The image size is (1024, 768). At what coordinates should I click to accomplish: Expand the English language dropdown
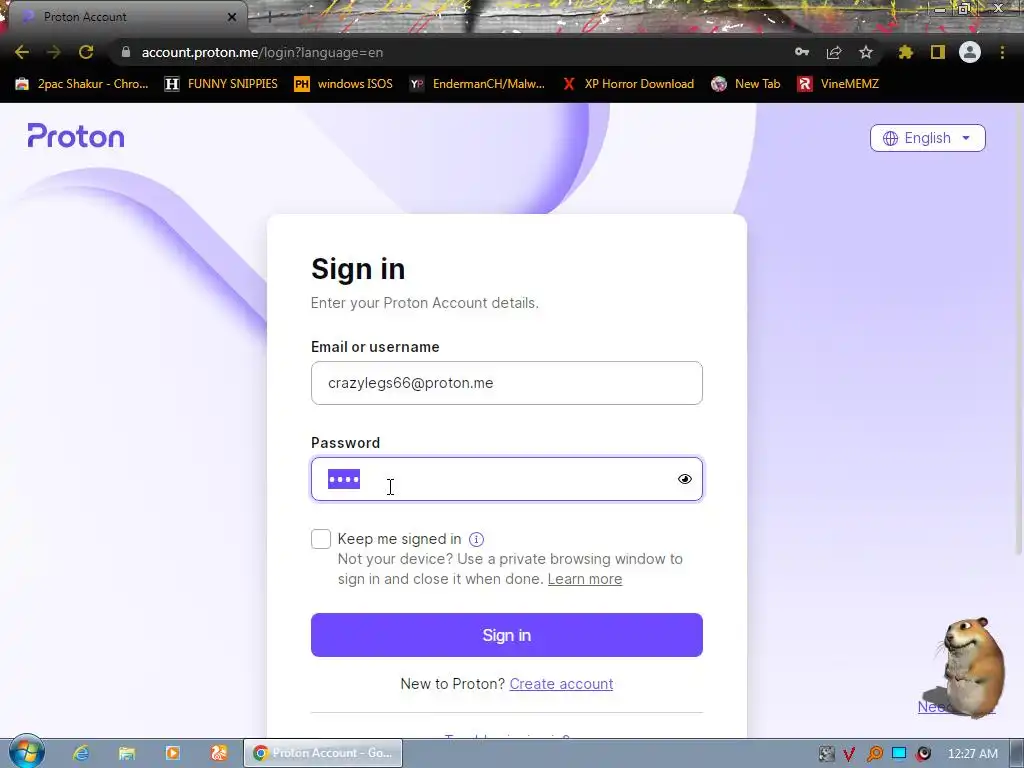click(927, 138)
